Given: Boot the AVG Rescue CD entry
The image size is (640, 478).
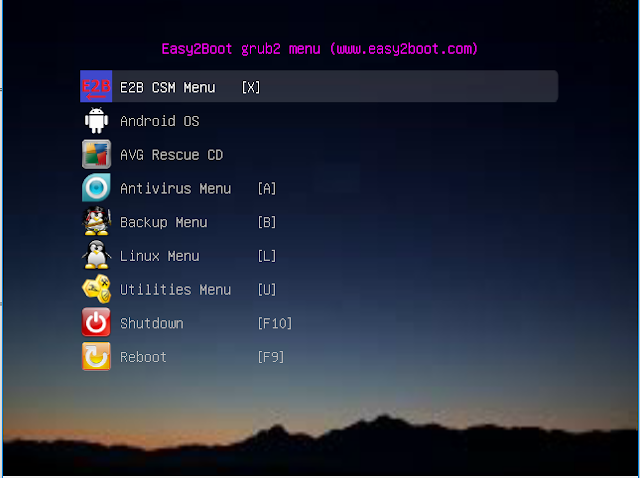Looking at the screenshot, I should coord(171,155).
